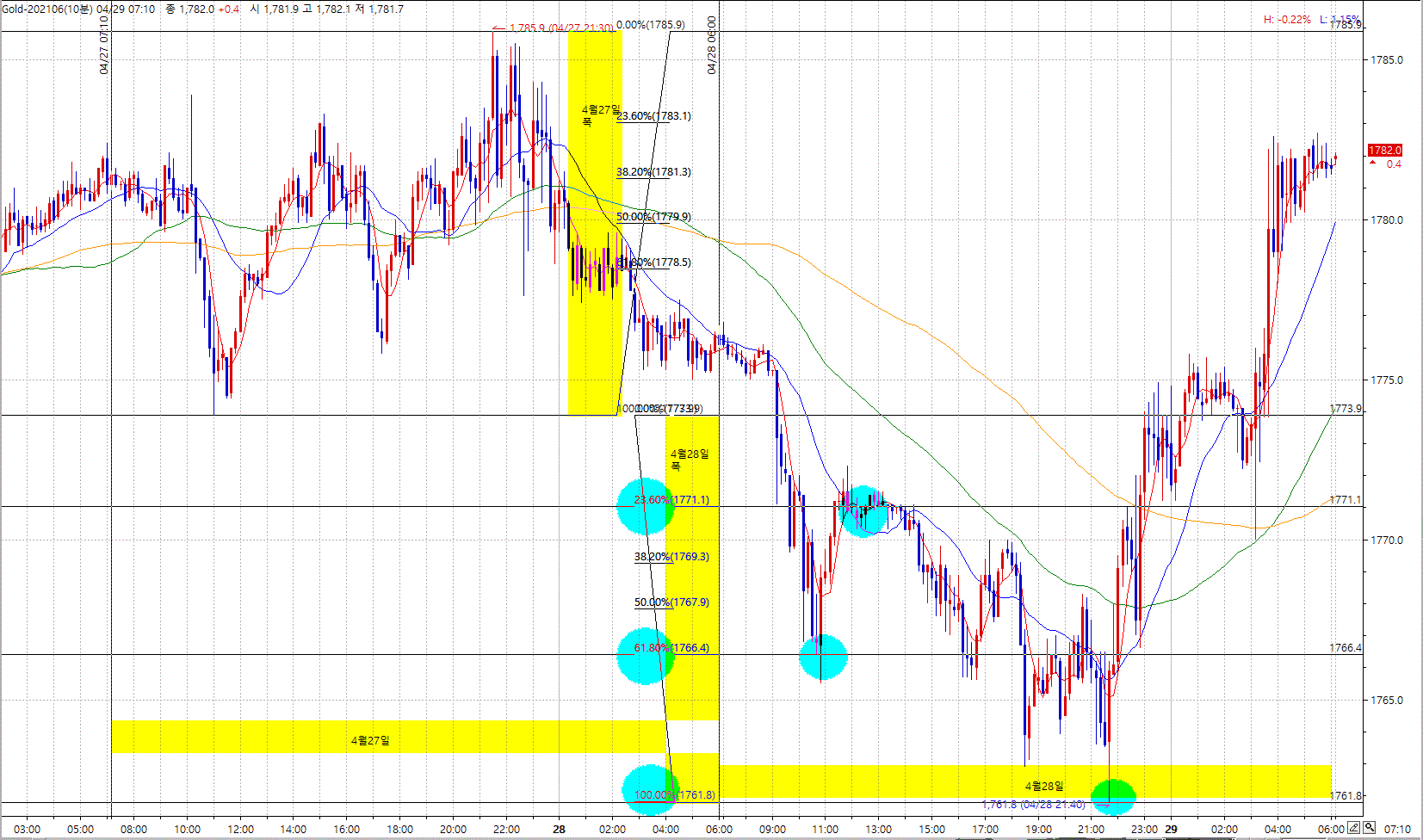The width and height of the screenshot is (1423, 840).
Task: Click the 50.00% (1767.9) Fibonacci label
Action: [x=671, y=602]
